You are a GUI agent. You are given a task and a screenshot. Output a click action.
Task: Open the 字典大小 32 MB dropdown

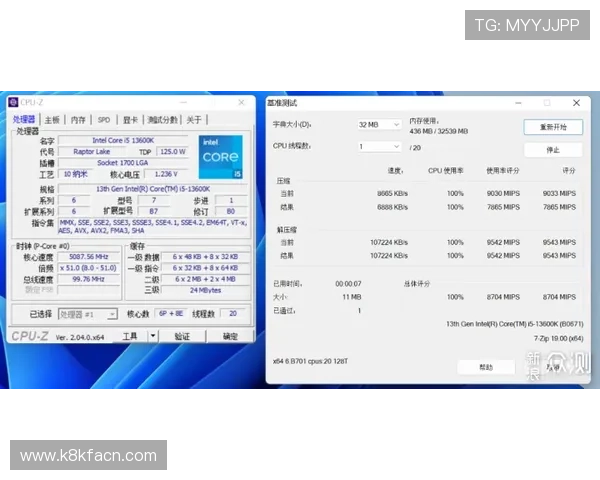tap(379, 125)
